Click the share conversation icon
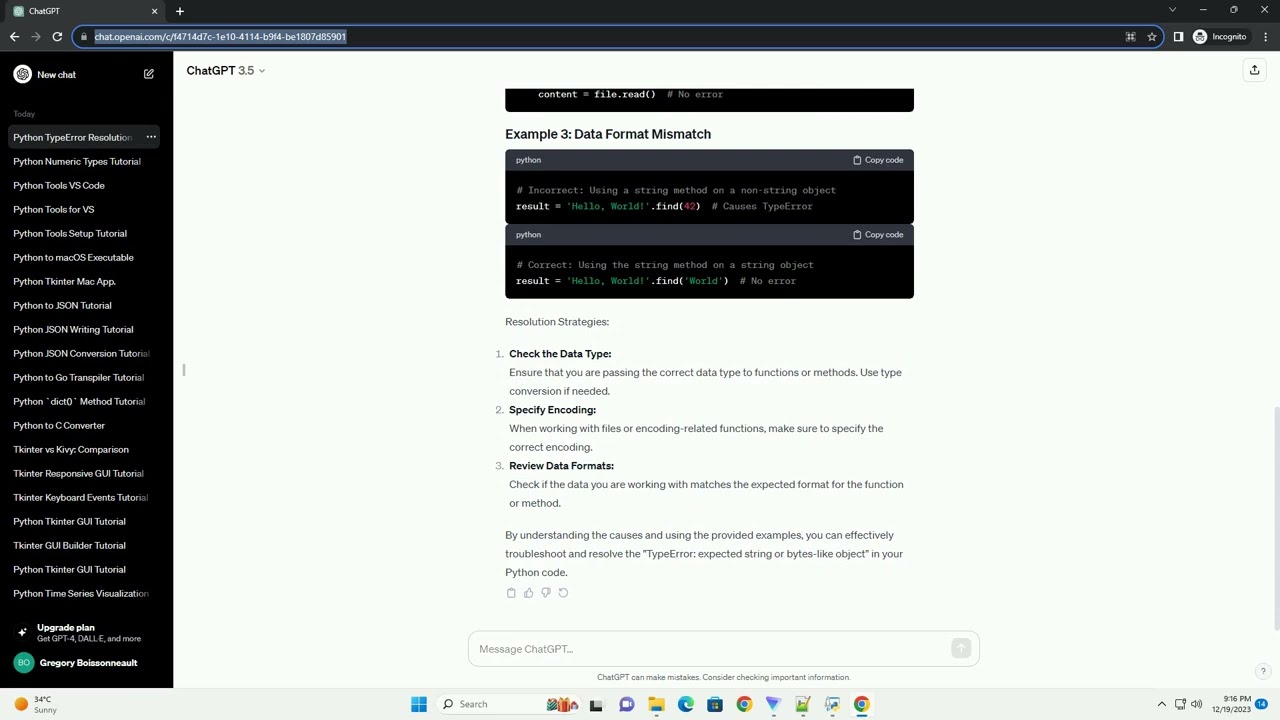 1254,70
